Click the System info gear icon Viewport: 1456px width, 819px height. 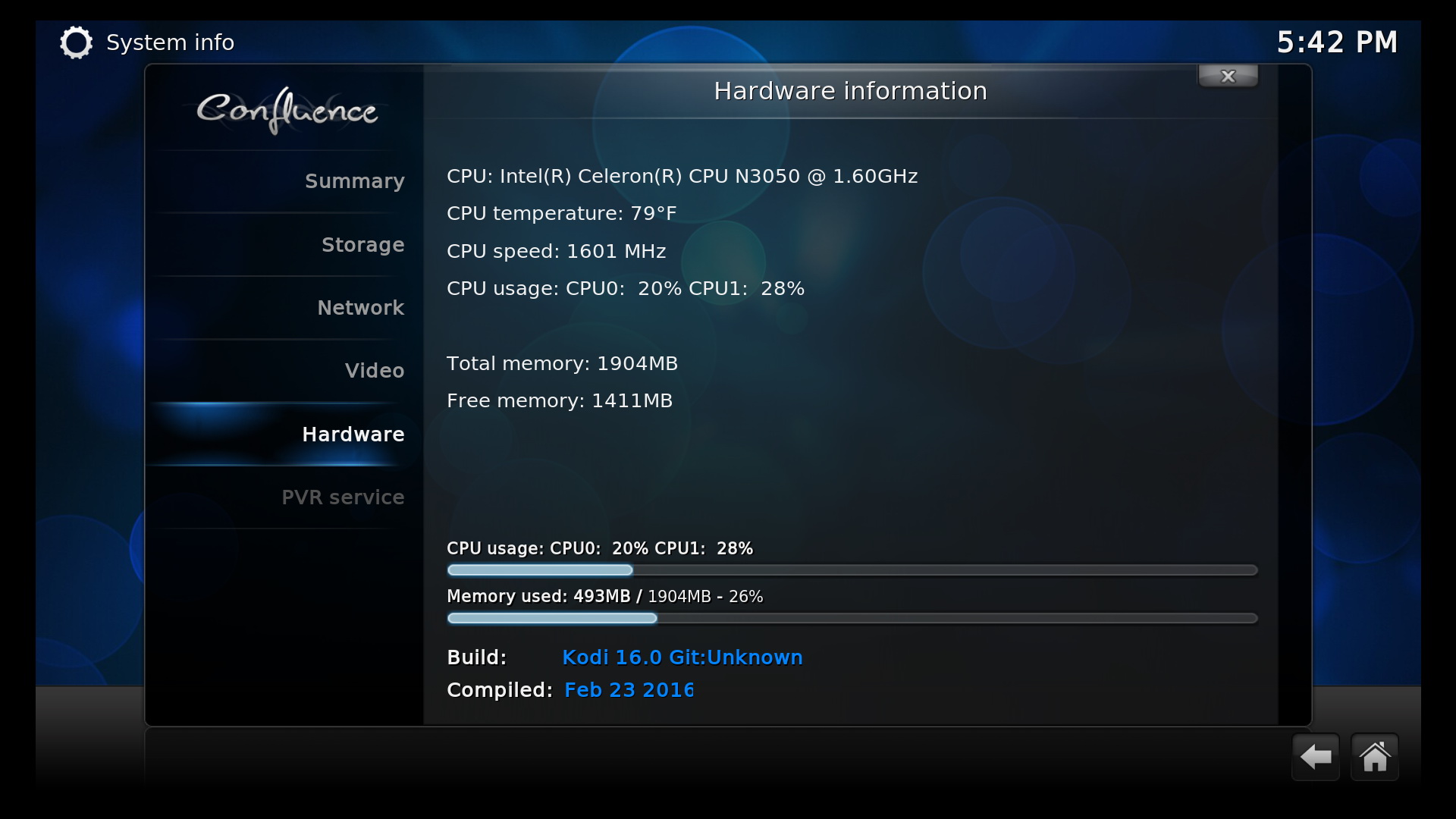pos(76,42)
